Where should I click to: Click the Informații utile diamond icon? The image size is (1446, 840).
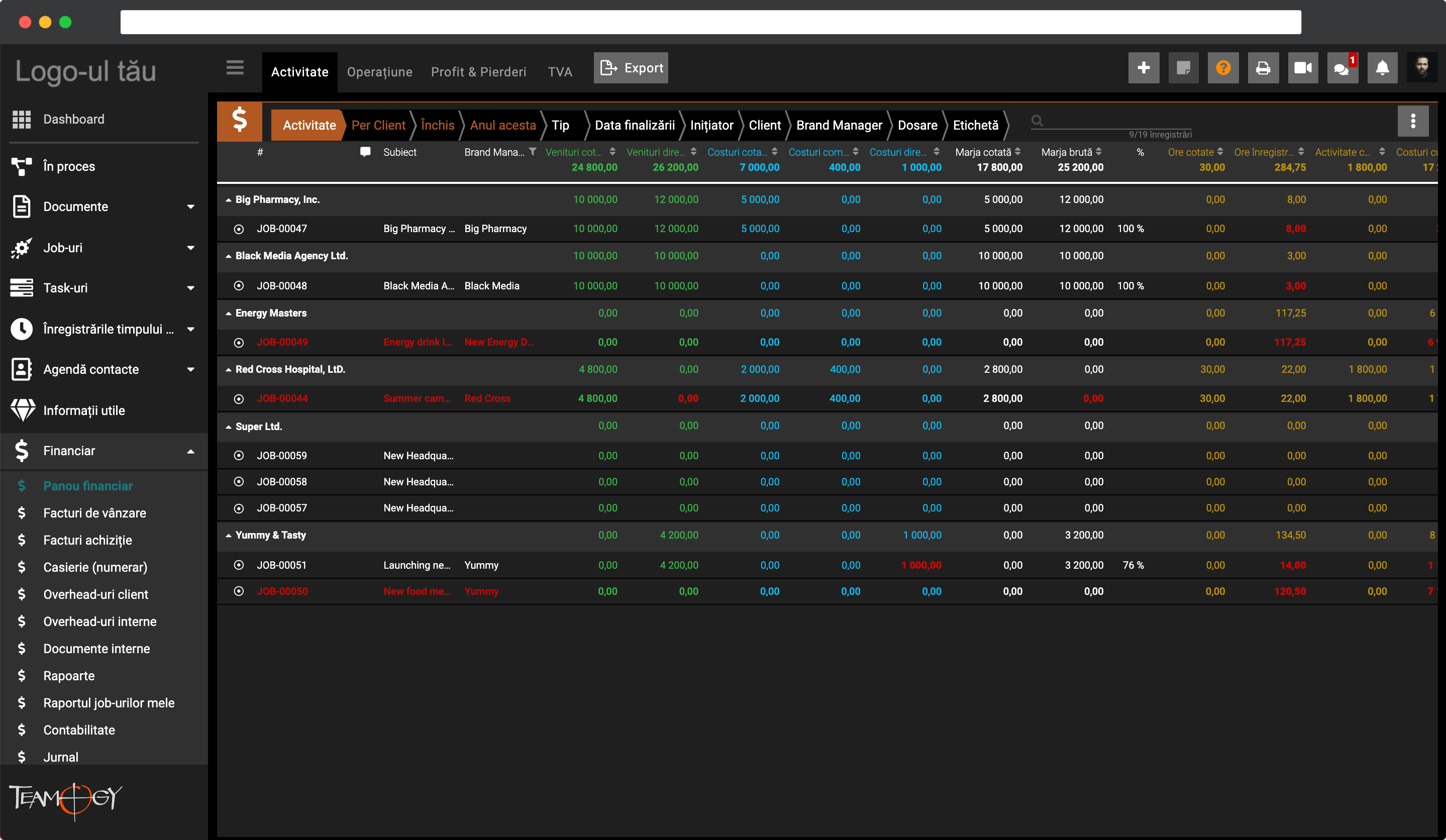pyautogui.click(x=23, y=410)
